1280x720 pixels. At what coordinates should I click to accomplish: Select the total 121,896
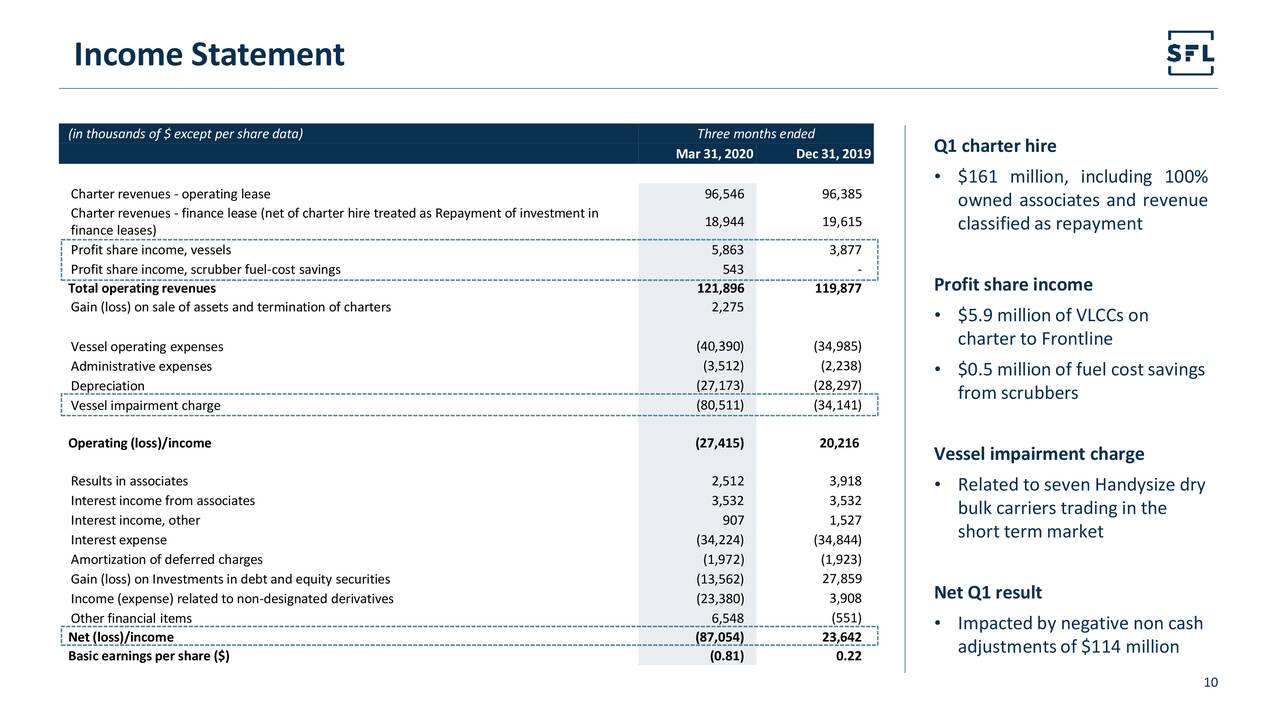720,289
